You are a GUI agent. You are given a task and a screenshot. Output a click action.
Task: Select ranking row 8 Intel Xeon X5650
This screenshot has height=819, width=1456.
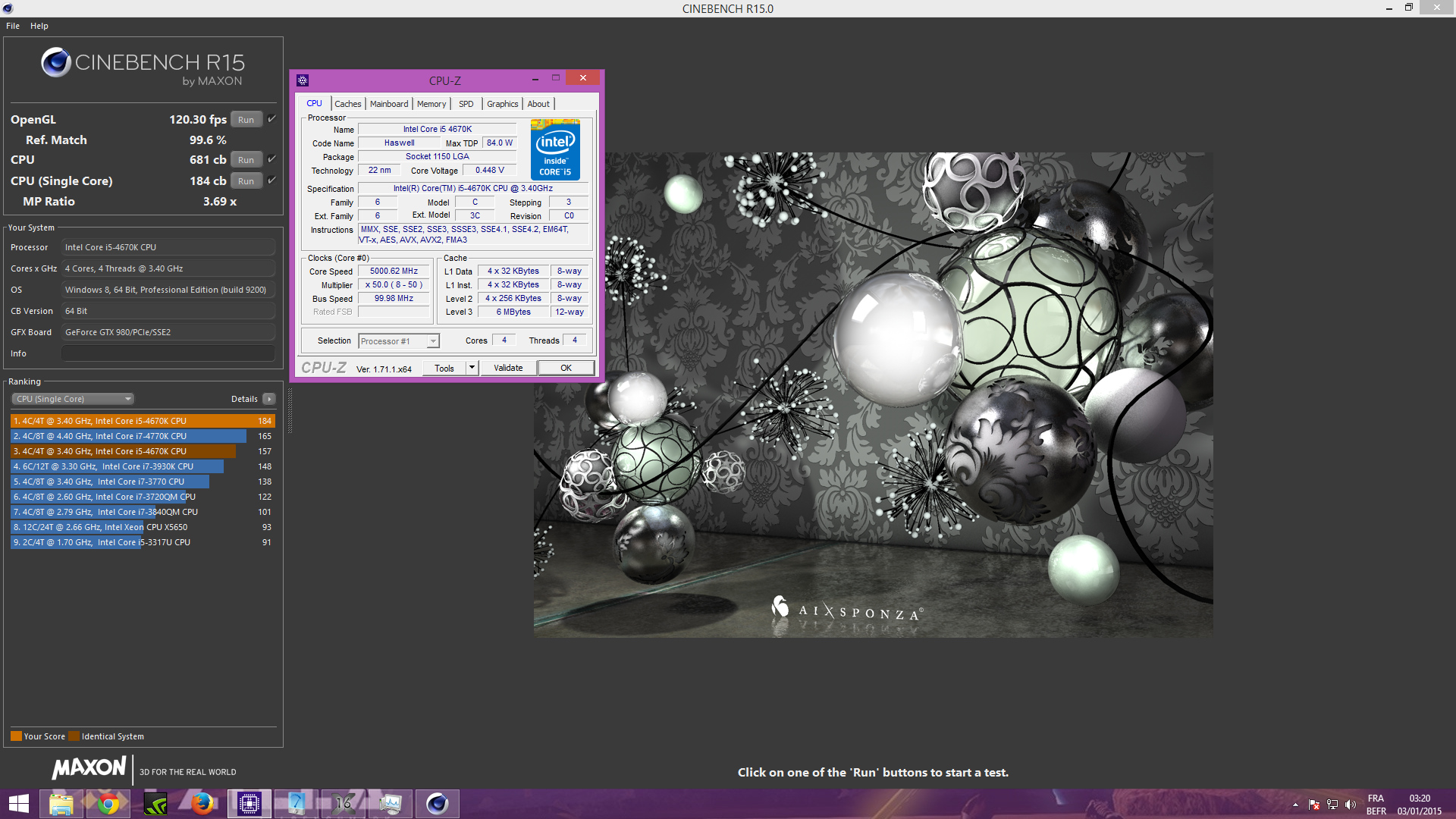click(143, 527)
